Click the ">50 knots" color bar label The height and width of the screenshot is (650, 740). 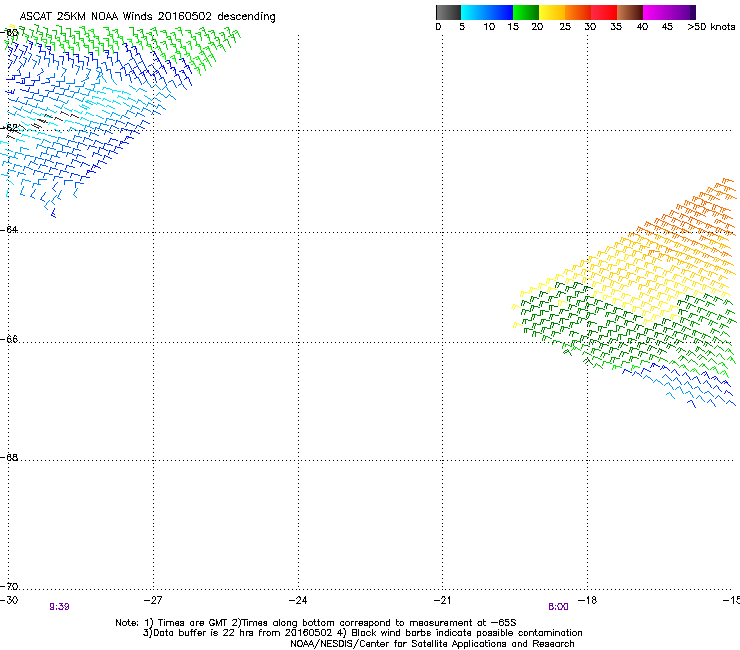[711, 27]
